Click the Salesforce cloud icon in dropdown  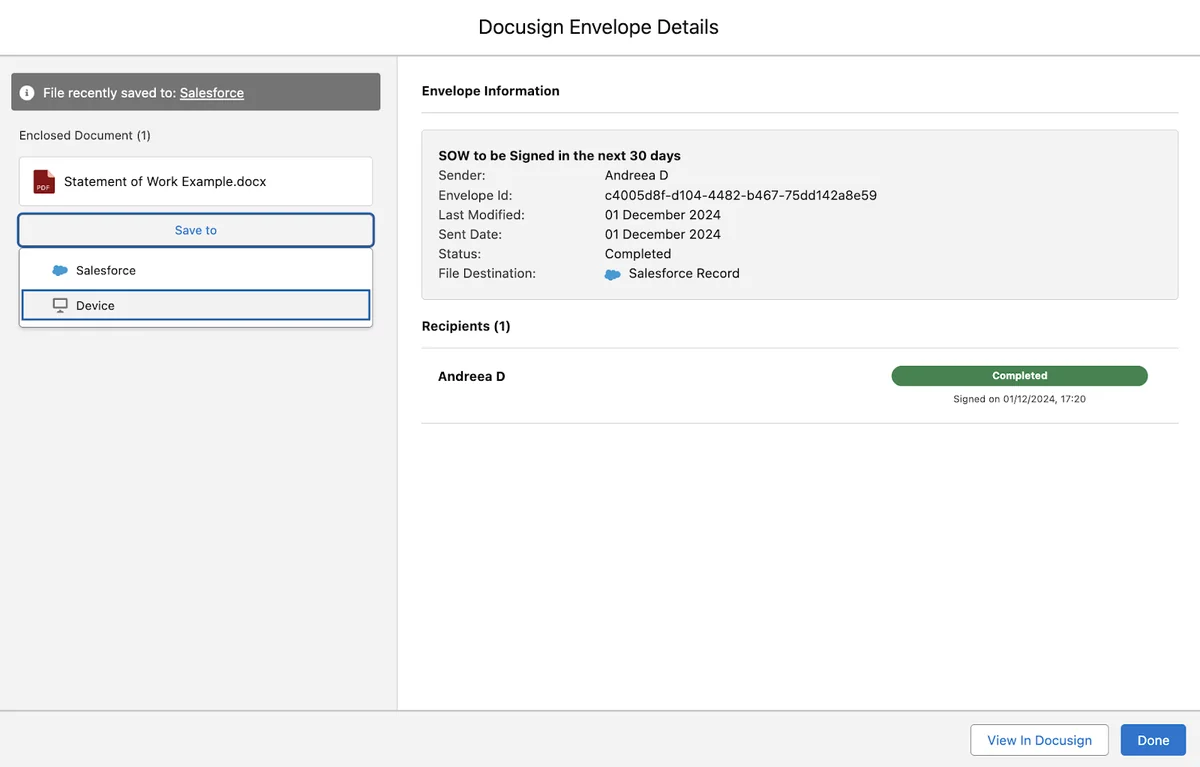coord(60,271)
